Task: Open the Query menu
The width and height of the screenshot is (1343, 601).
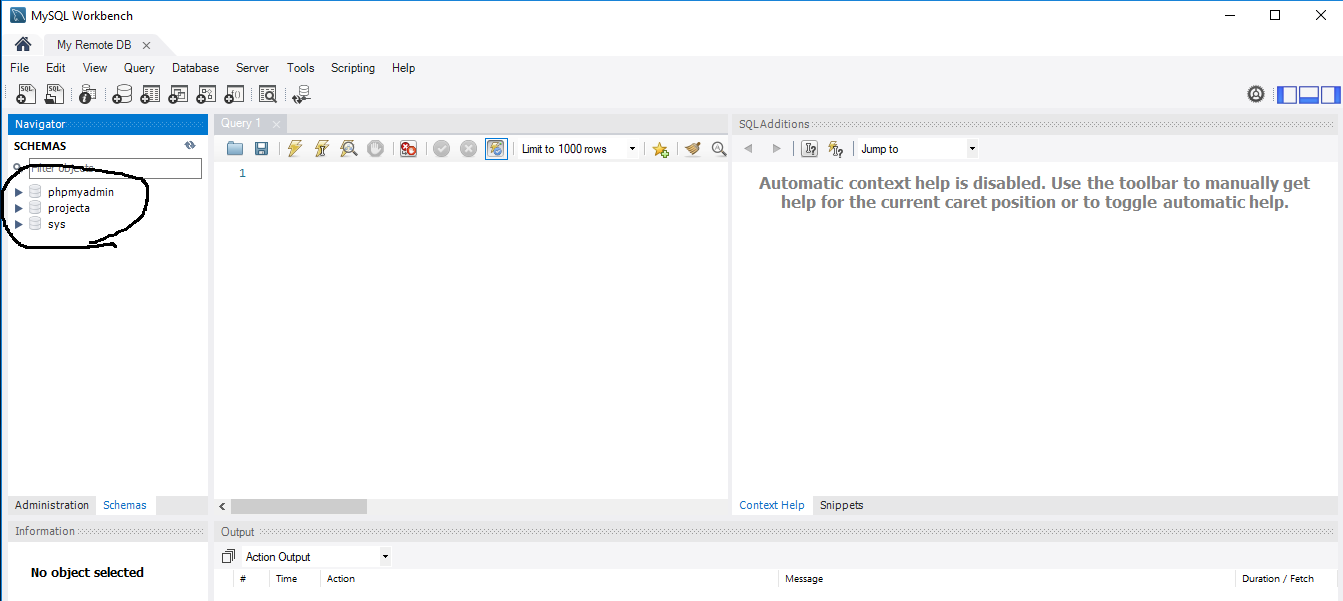Action: click(x=139, y=68)
